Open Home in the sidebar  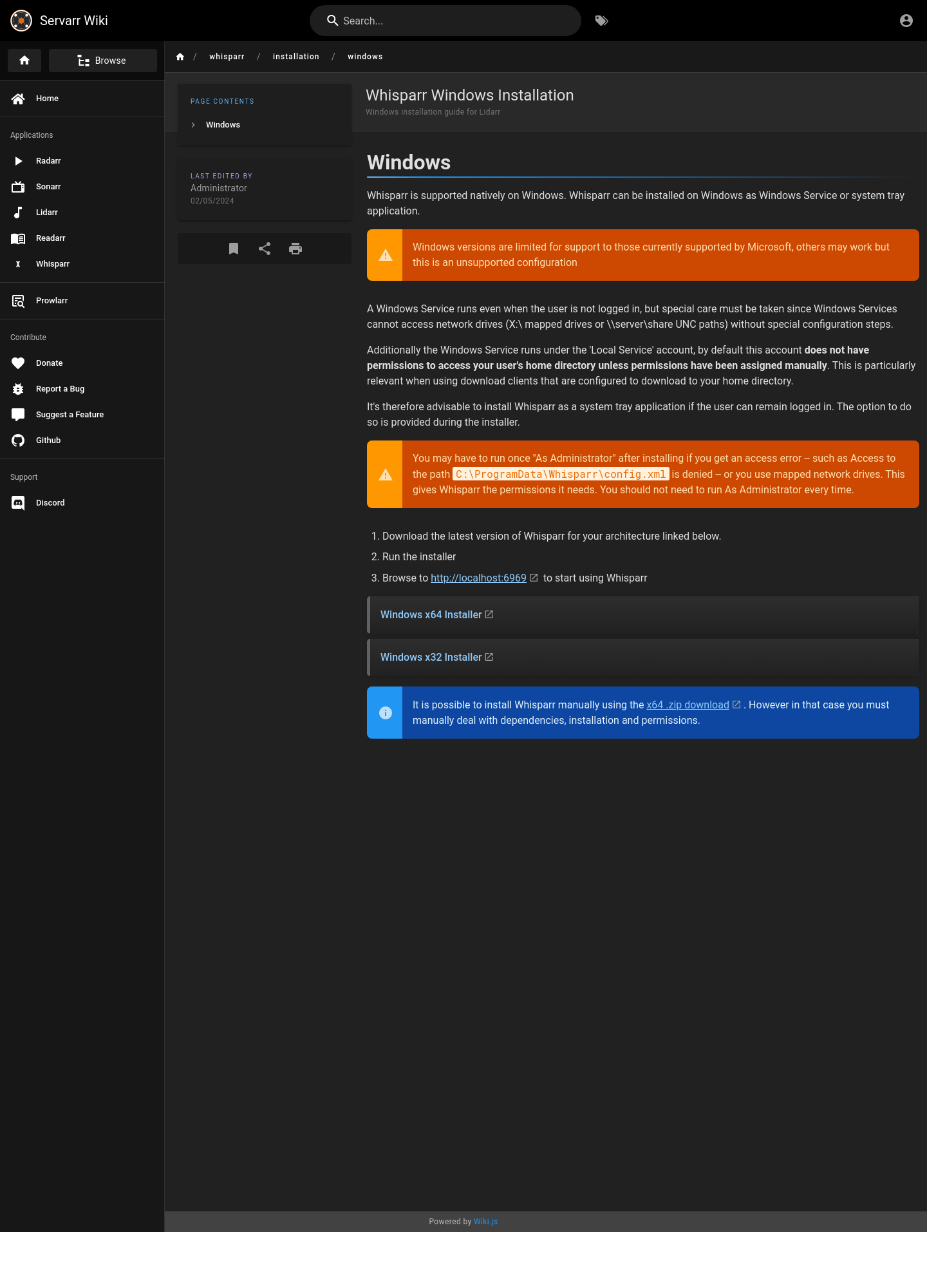pos(82,99)
